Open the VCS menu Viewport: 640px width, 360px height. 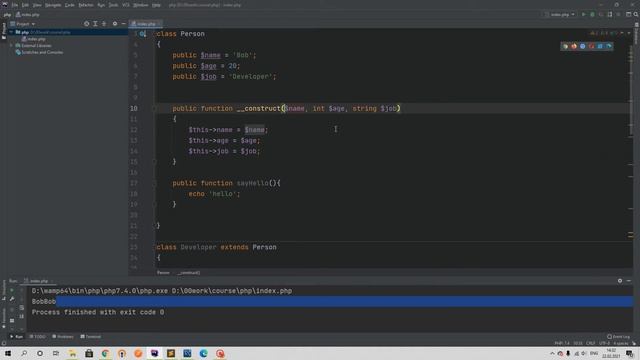[126, 5]
